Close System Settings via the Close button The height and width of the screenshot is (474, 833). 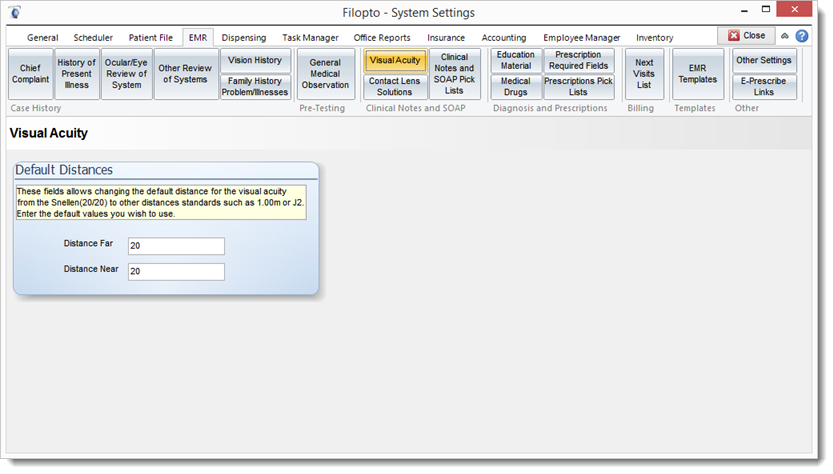[746, 36]
